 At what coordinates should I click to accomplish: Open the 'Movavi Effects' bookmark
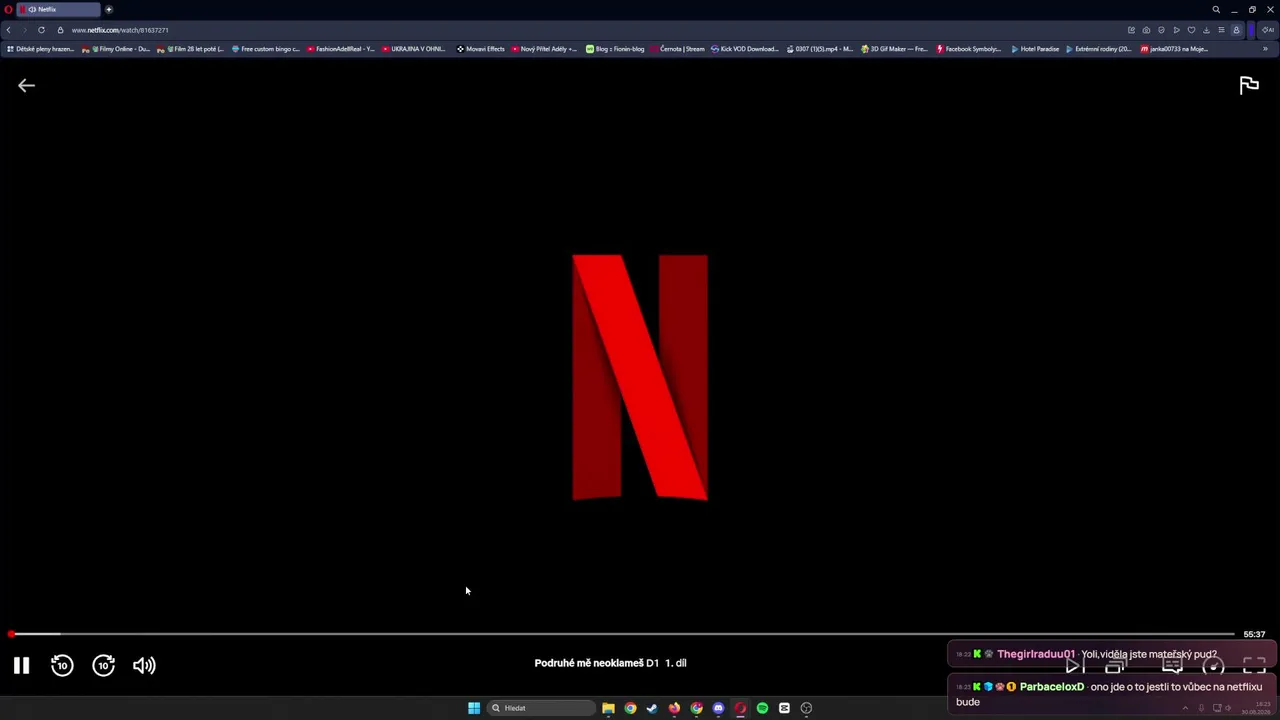pyautogui.click(x=481, y=49)
